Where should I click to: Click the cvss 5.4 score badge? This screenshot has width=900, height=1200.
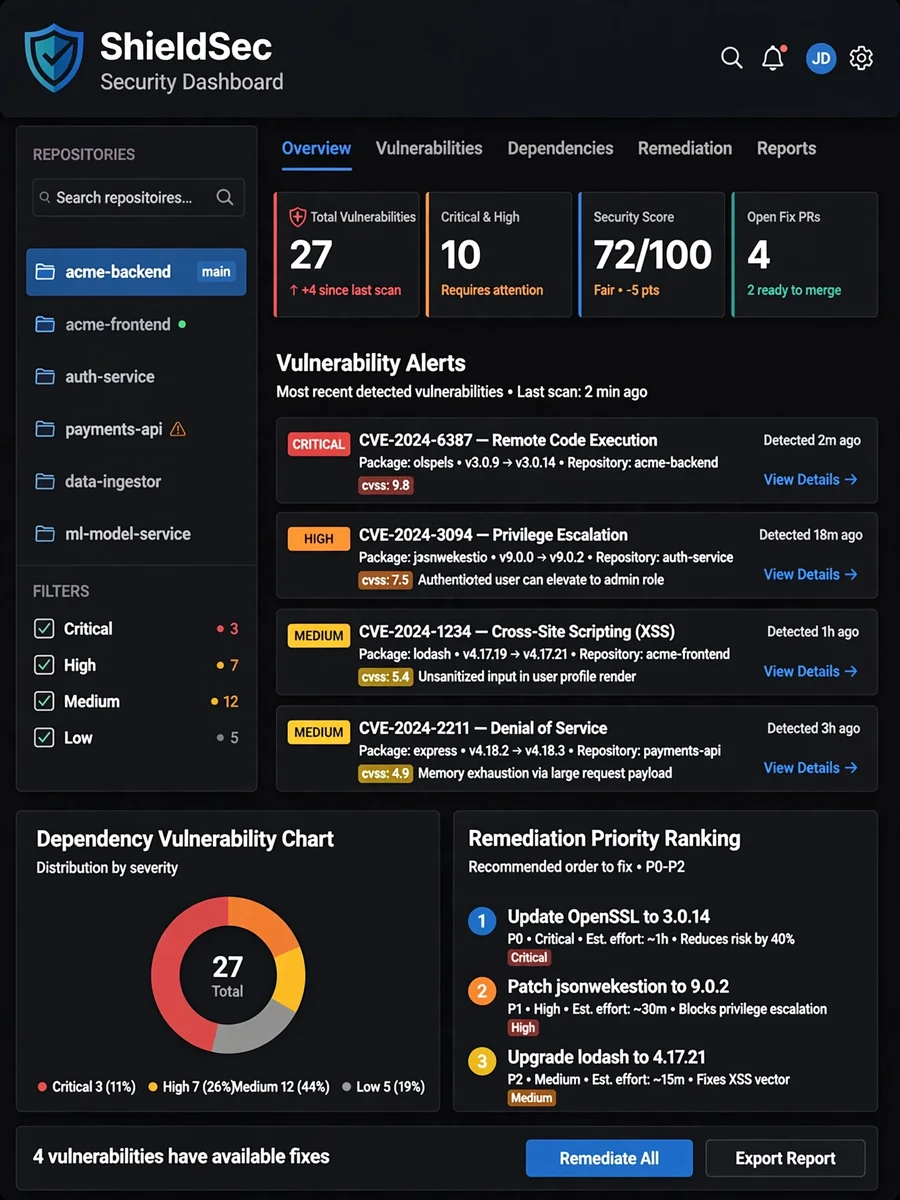tap(385, 677)
